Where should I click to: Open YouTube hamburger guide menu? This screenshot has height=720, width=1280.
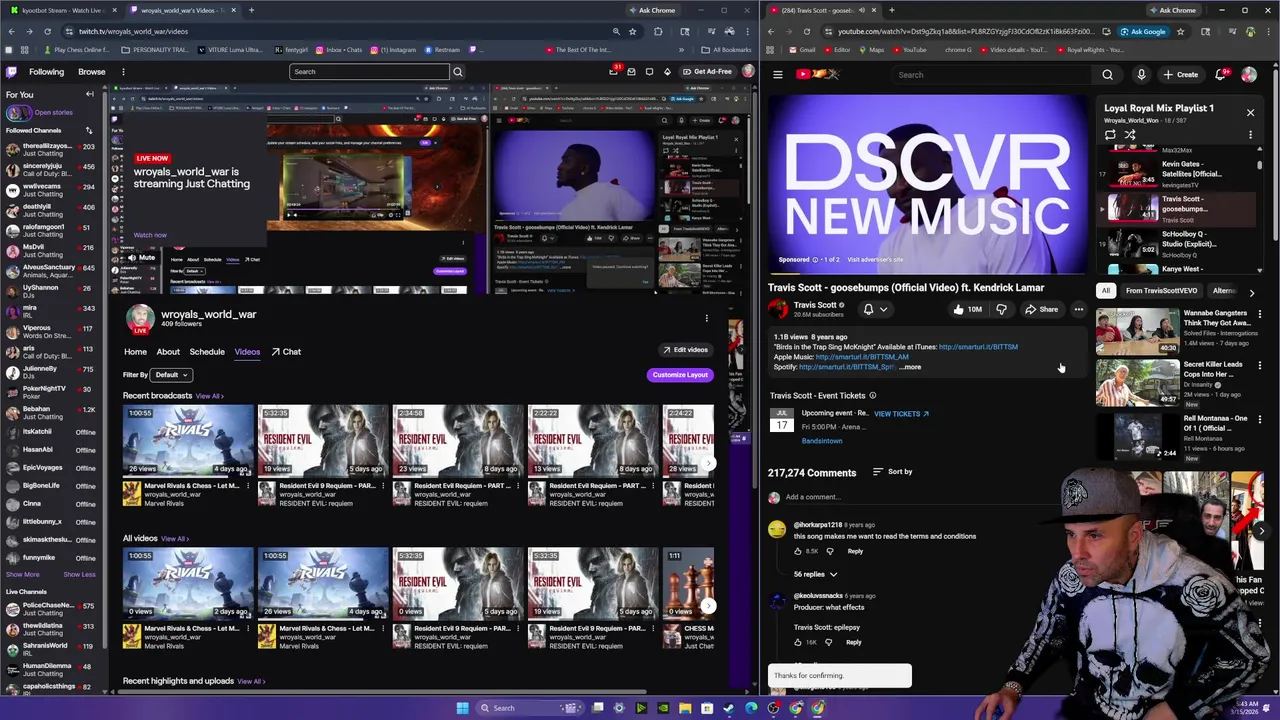777,74
